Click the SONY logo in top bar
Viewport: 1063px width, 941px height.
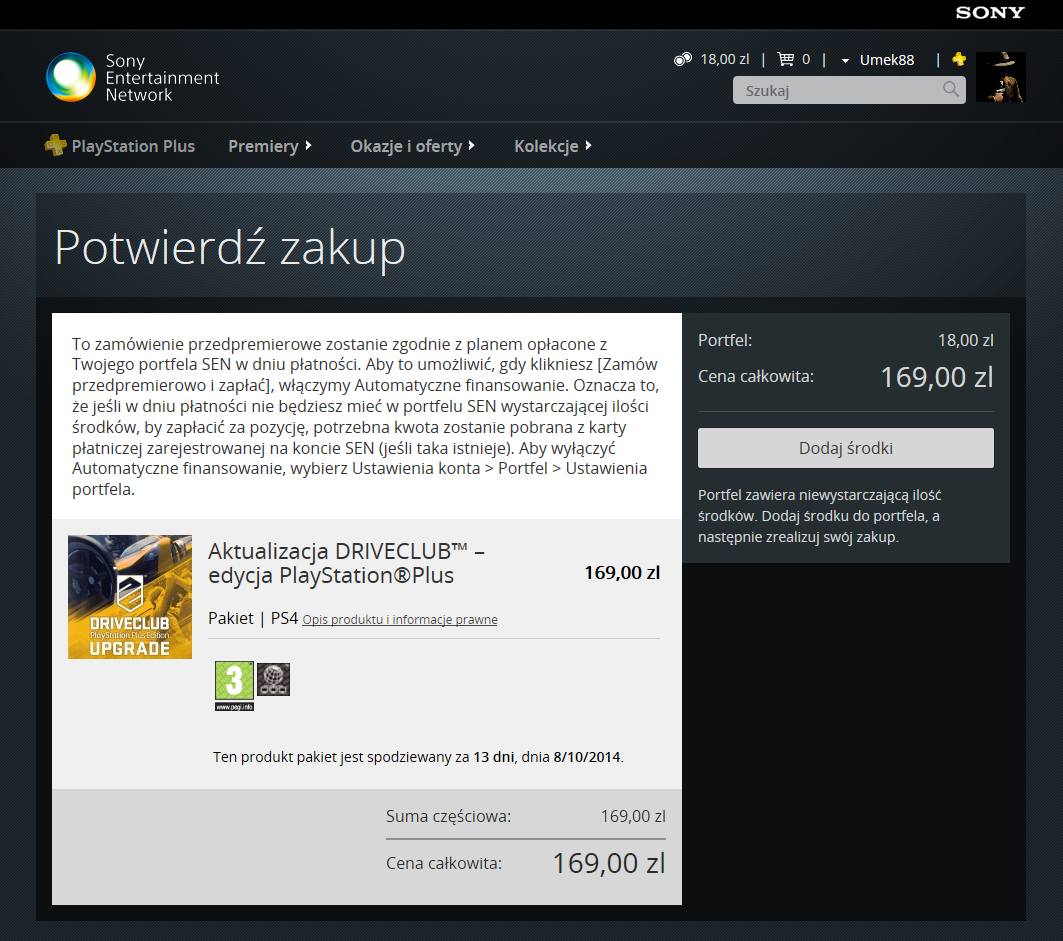point(990,13)
